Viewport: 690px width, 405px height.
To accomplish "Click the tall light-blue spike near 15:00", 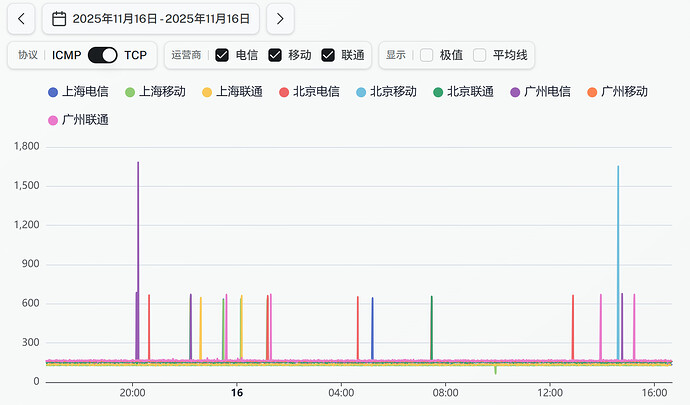I will [618, 262].
